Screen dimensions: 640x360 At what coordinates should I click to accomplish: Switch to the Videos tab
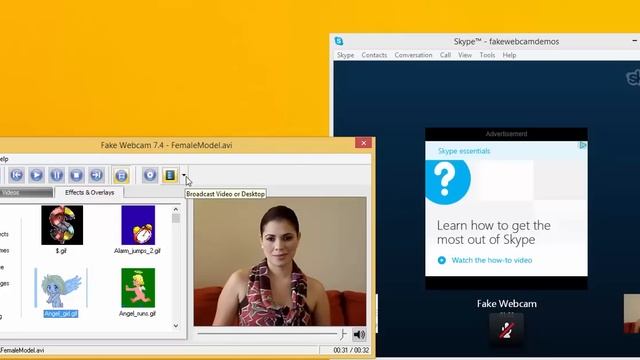click(x=26, y=192)
